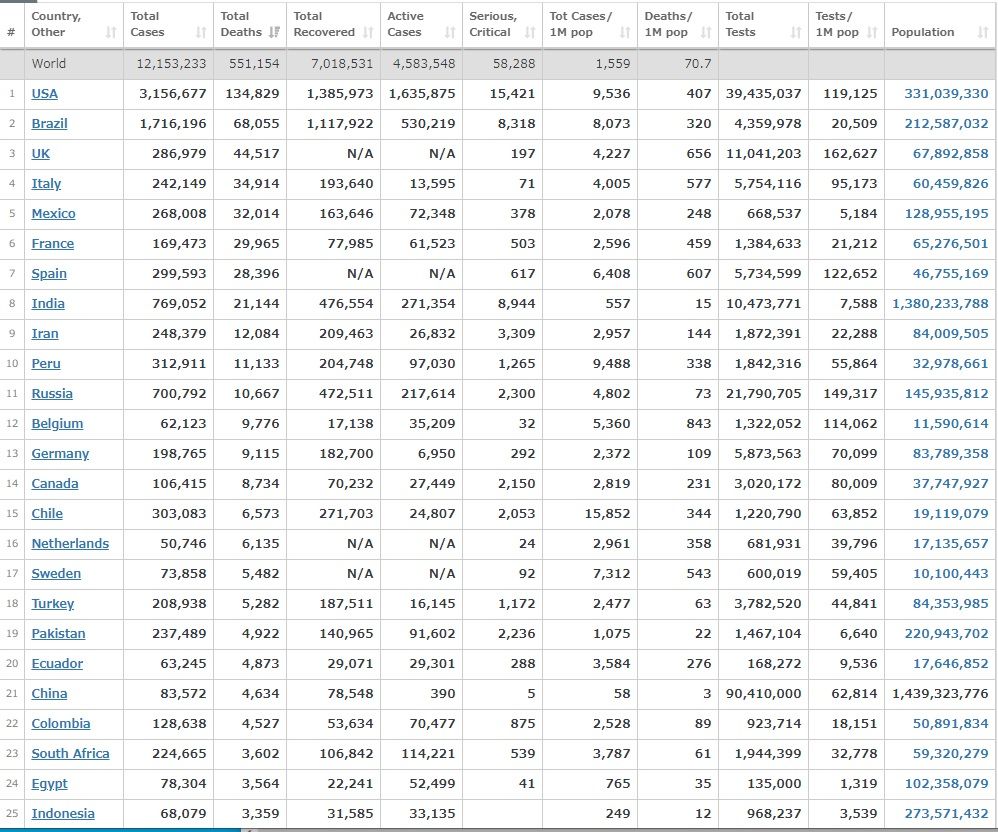The image size is (998, 832).
Task: Click the # rank column header
Action: [x=11, y=32]
